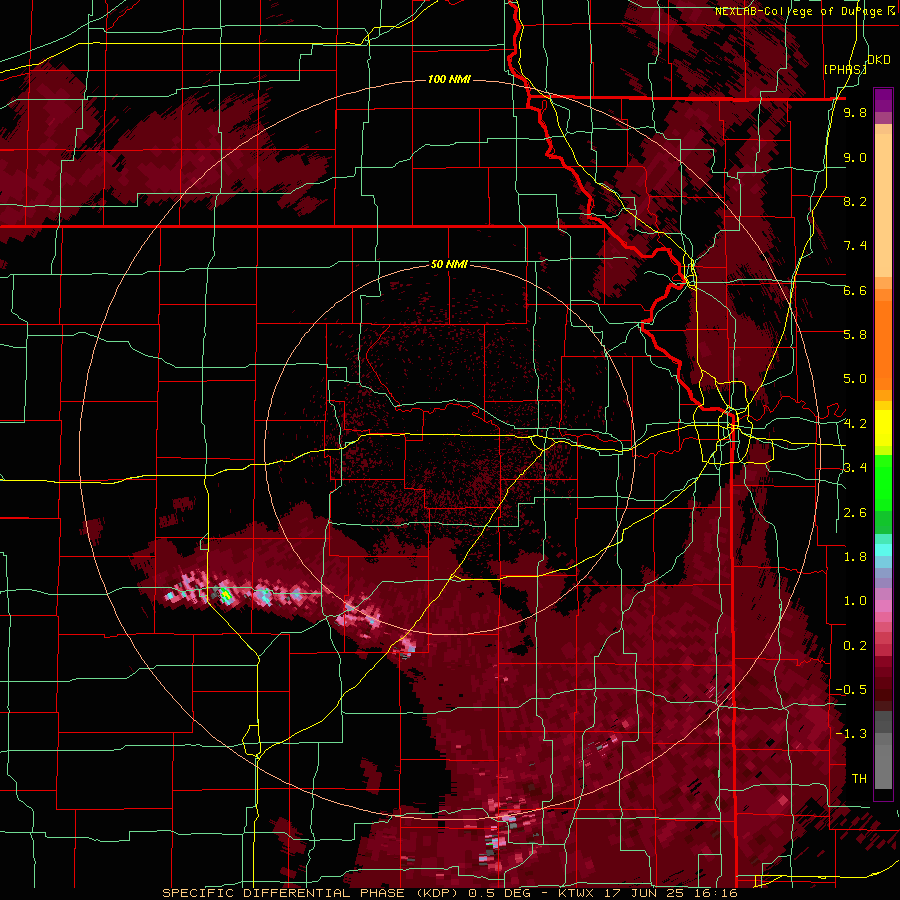Click the SPECIFIC DIFFERENTIAL PHASE (KDP) caption
Image resolution: width=900 pixels, height=900 pixels.
click(312, 893)
